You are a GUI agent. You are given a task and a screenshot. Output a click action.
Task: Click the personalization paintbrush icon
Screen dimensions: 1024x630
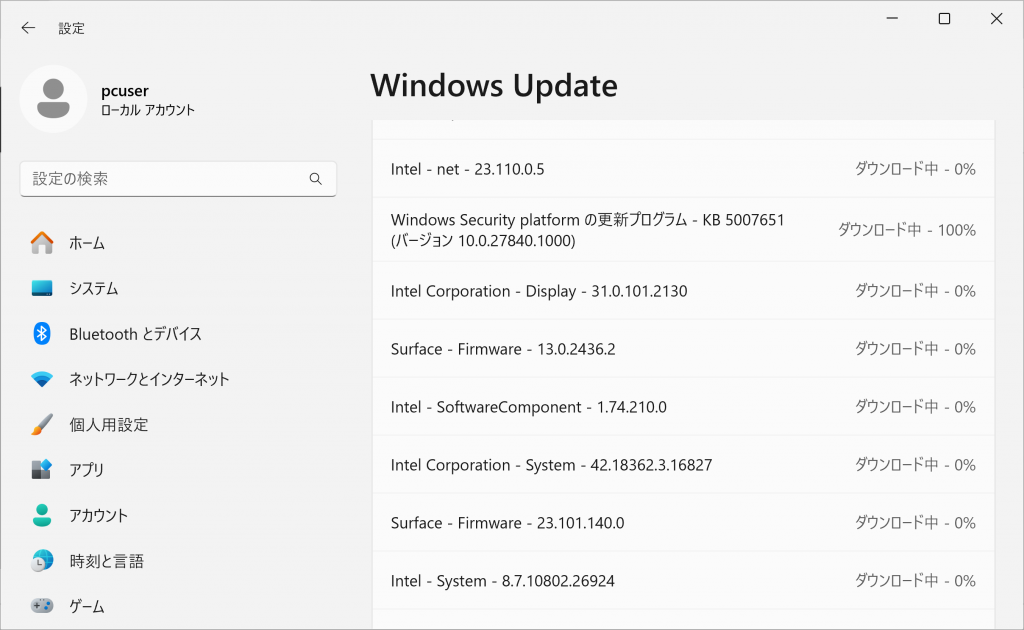(x=42, y=425)
